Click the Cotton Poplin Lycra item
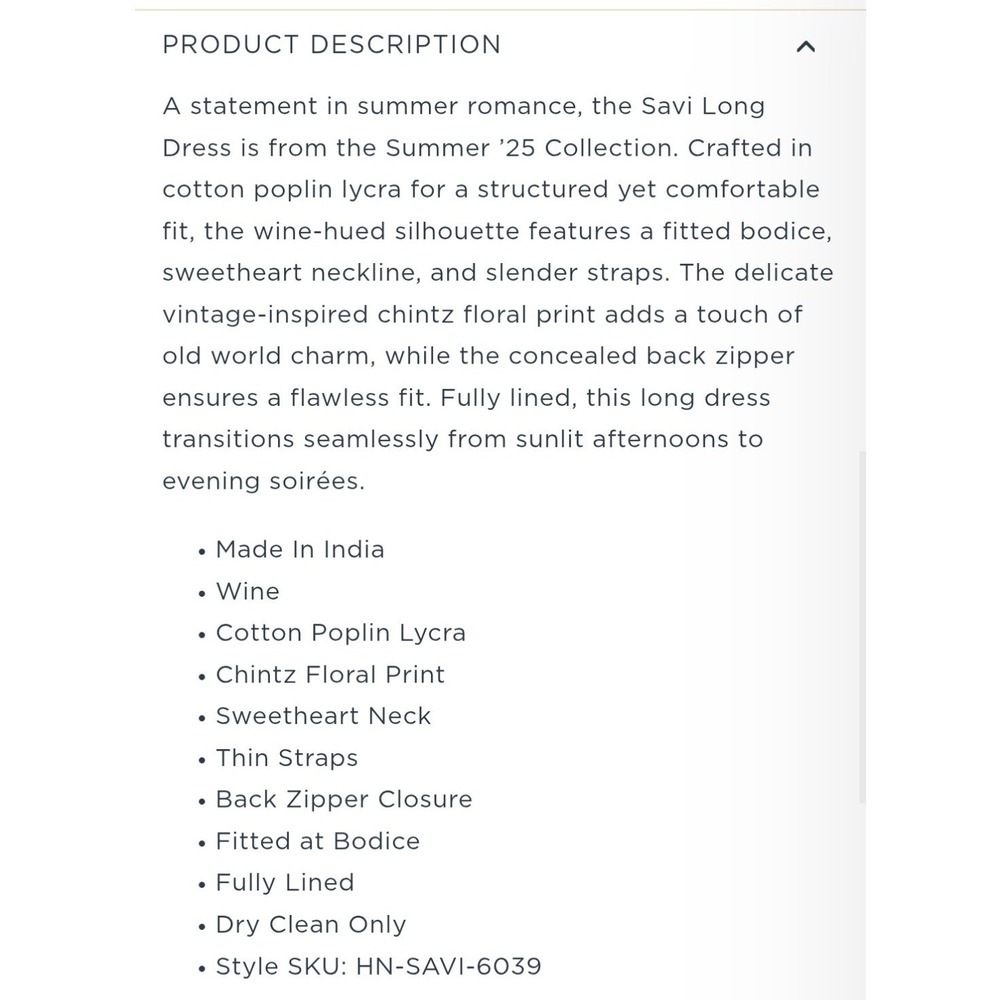The image size is (1000, 1000). pos(341,633)
